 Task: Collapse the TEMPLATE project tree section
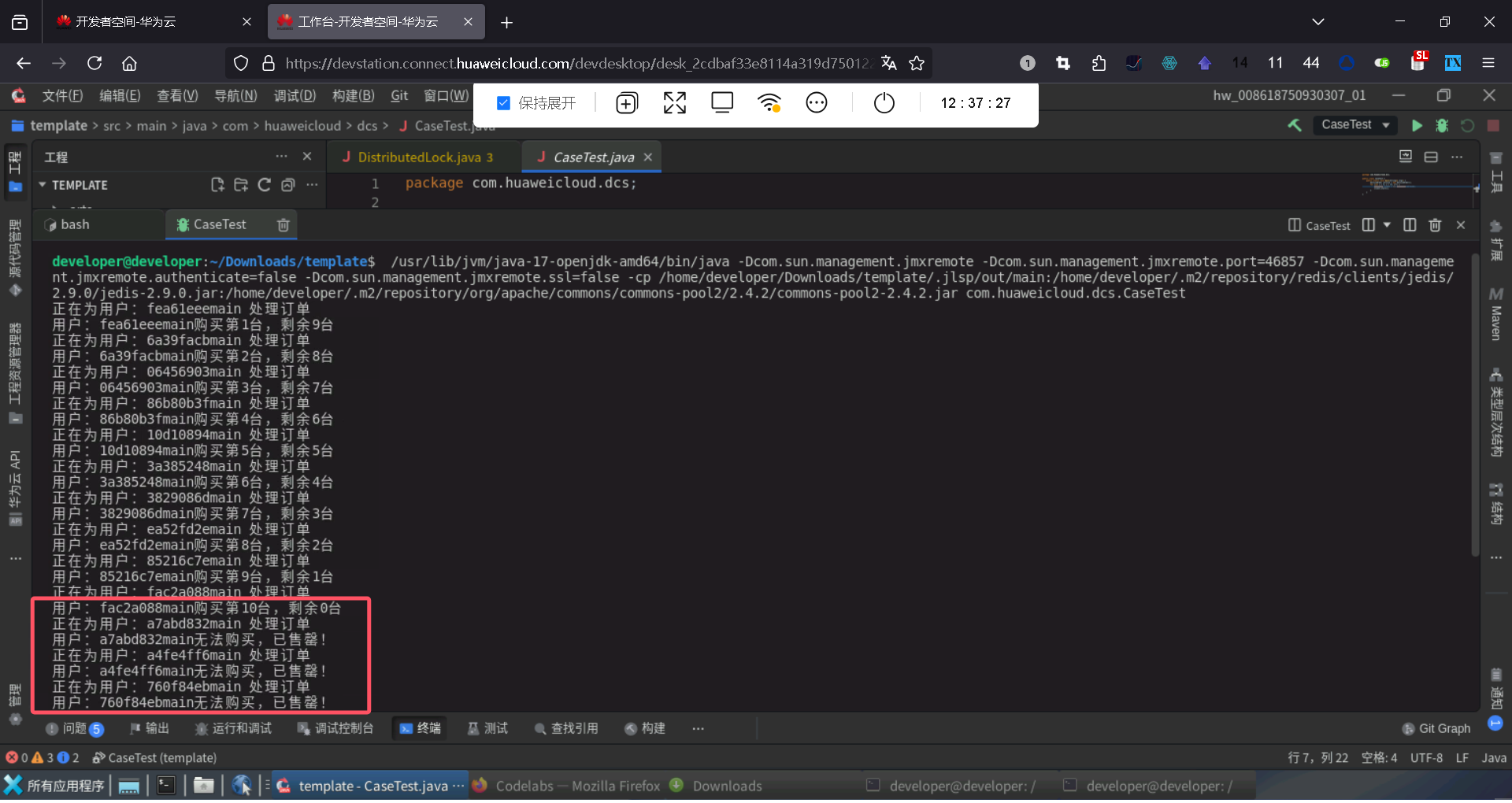(x=43, y=185)
